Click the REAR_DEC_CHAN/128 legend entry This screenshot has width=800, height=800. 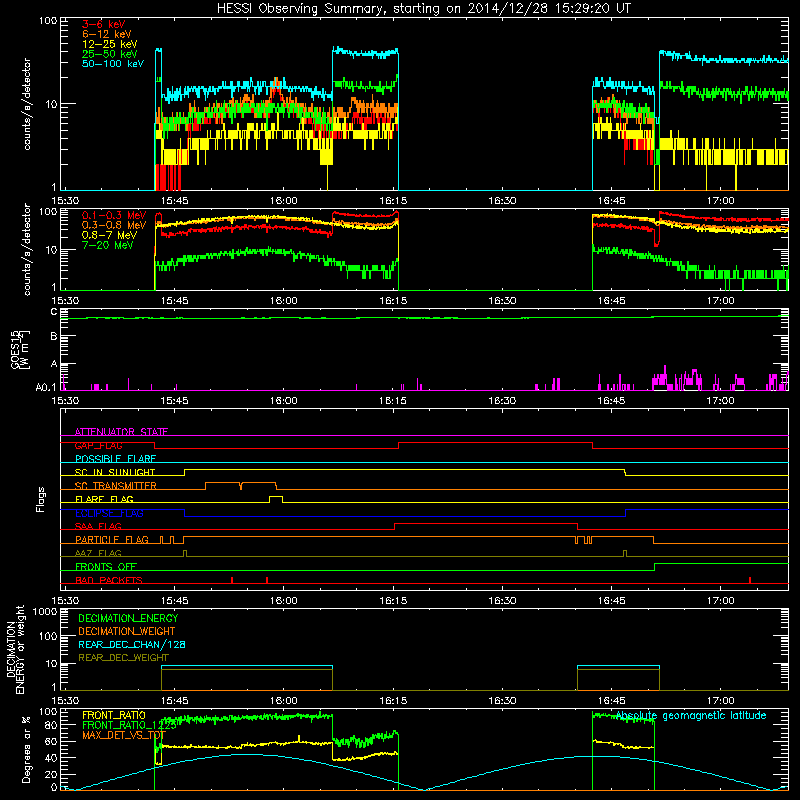(x=132, y=644)
